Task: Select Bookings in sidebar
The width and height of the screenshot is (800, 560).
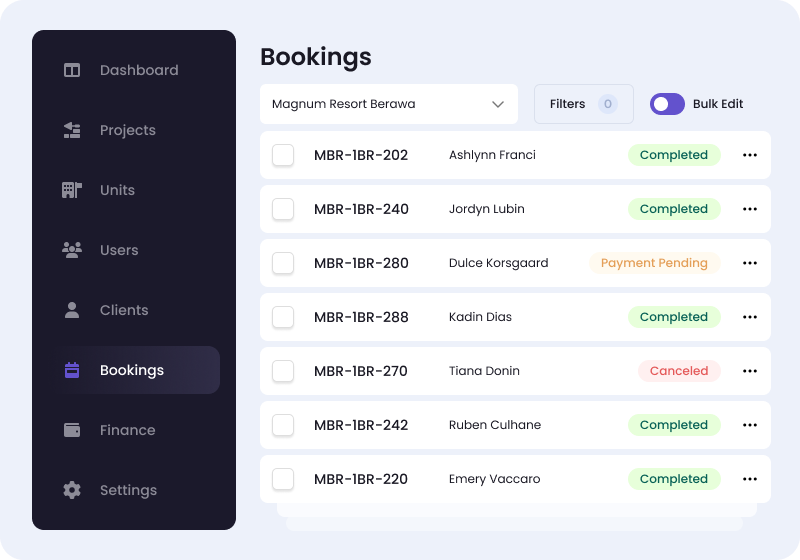Action: pyautogui.click(x=132, y=370)
